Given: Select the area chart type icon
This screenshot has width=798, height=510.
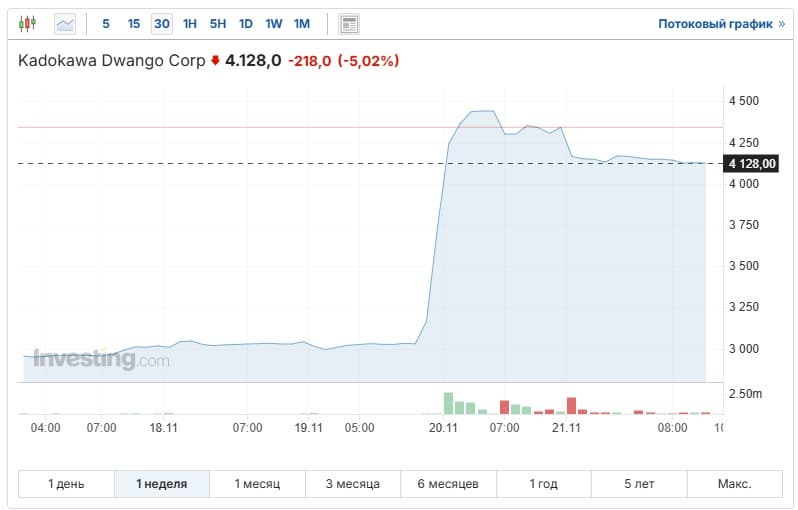Looking at the screenshot, I should click(65, 23).
